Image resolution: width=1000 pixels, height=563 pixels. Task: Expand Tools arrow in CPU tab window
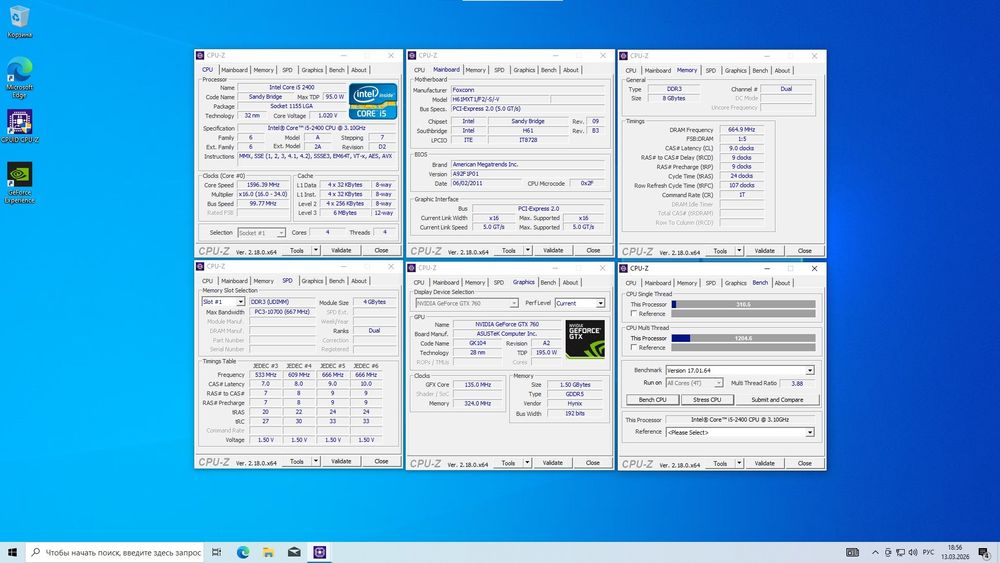pos(316,251)
